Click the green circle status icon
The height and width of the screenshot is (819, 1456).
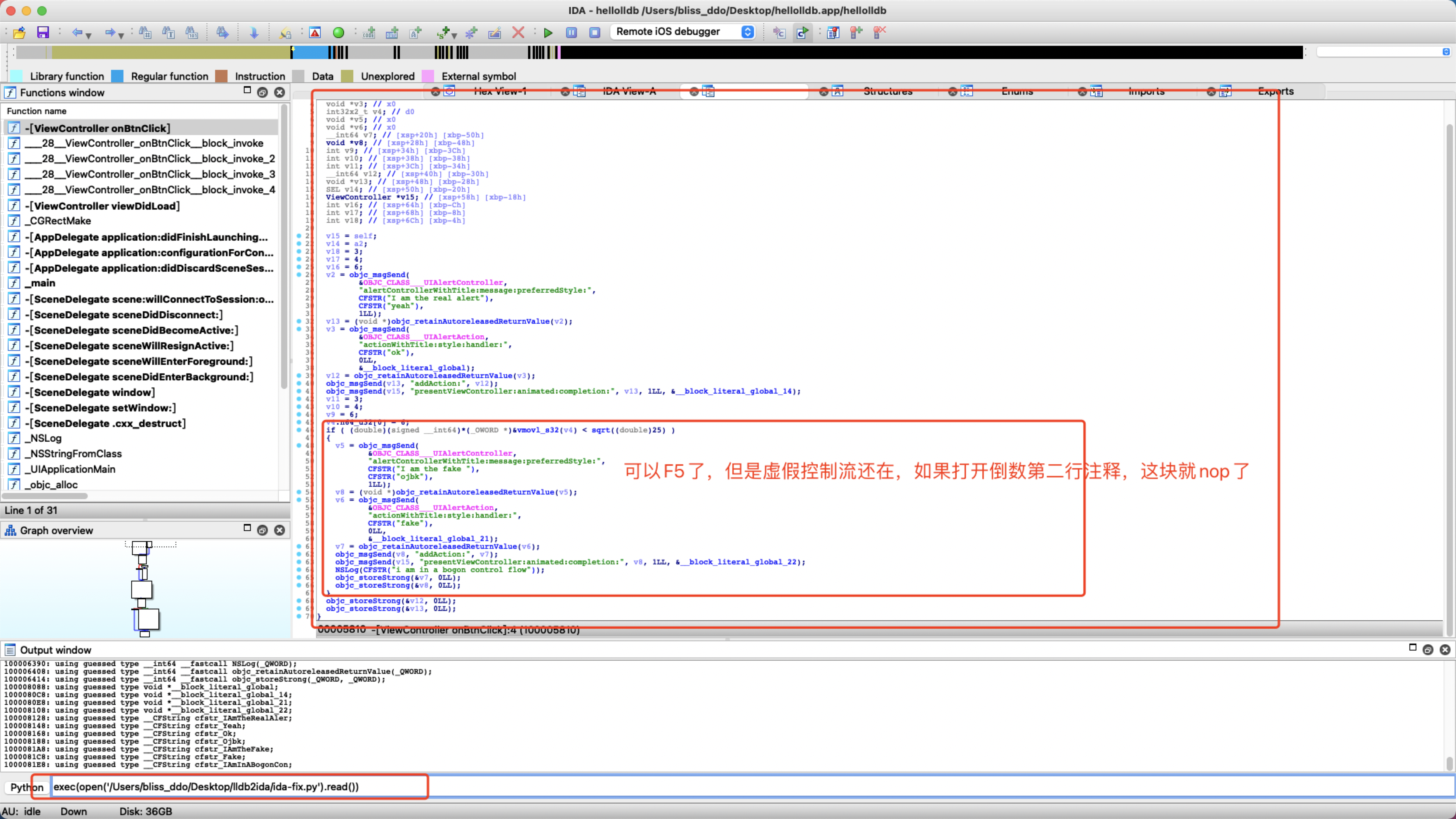tap(339, 33)
